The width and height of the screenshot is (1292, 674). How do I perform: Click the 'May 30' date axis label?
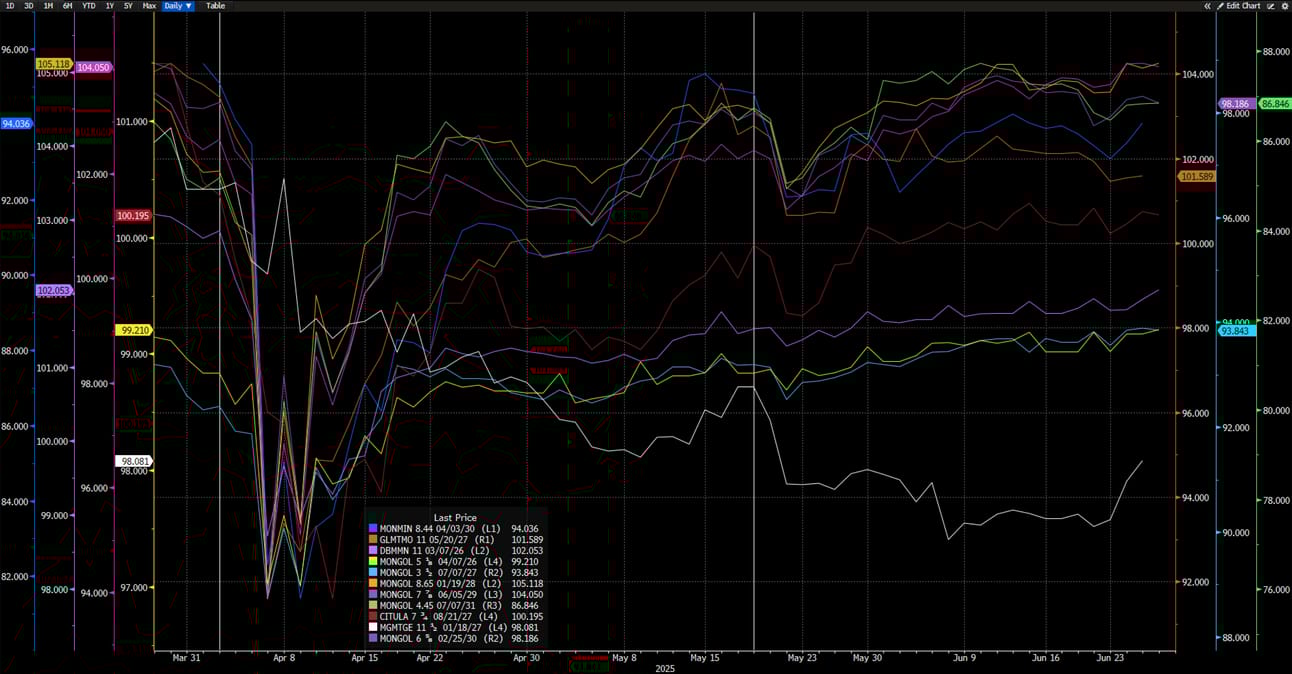pyautogui.click(x=866, y=658)
